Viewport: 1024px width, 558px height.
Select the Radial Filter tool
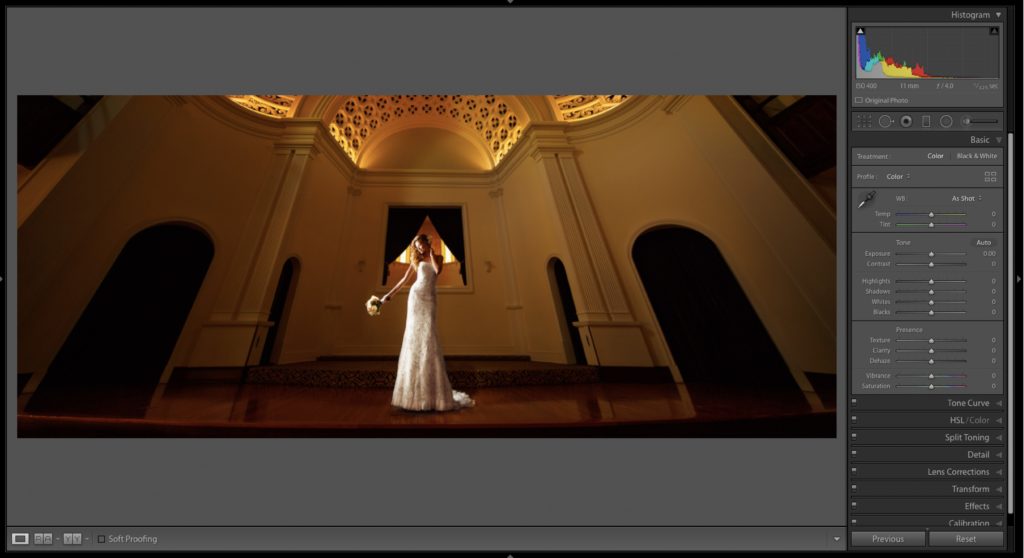coord(946,122)
